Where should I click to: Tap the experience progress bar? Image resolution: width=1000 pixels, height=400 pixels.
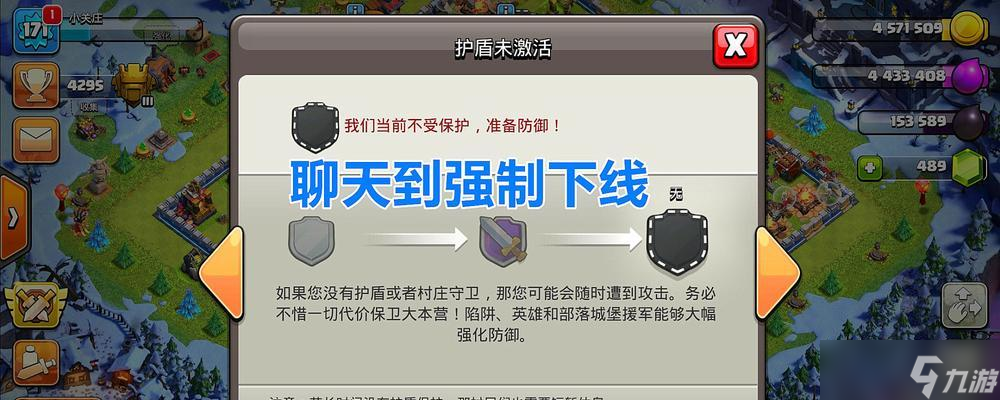click(130, 31)
